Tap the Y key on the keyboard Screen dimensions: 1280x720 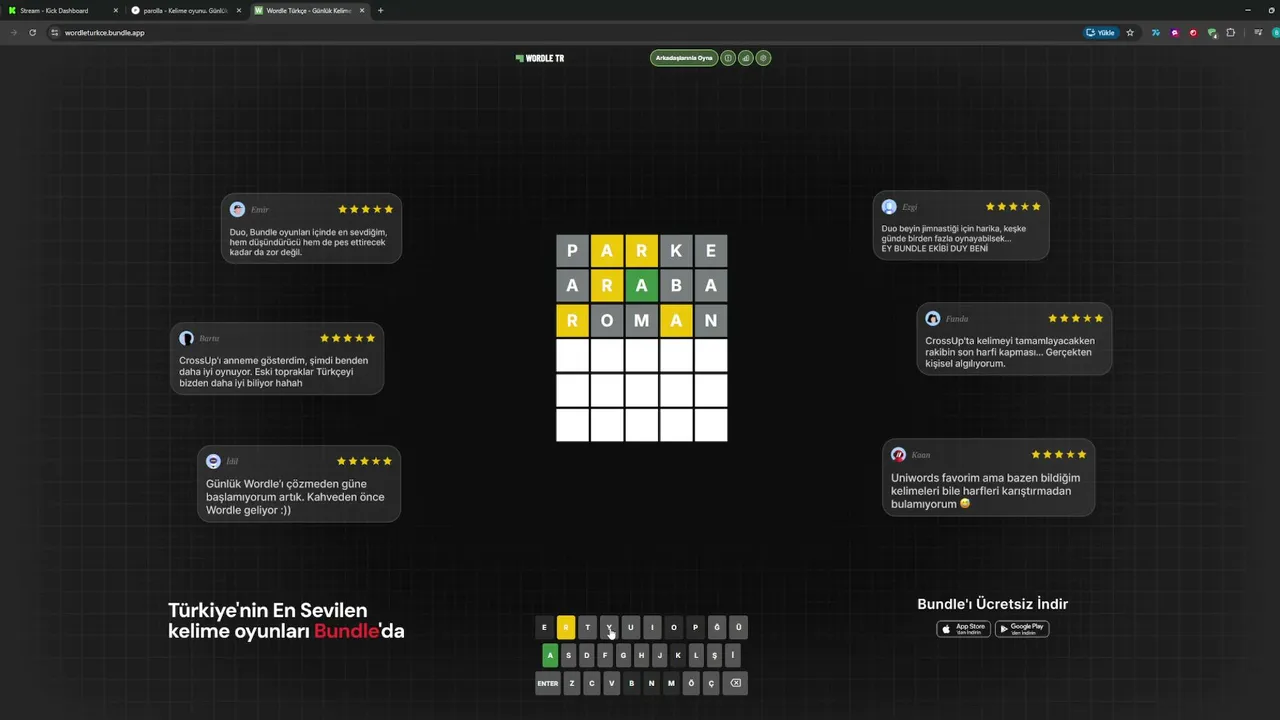click(x=609, y=628)
